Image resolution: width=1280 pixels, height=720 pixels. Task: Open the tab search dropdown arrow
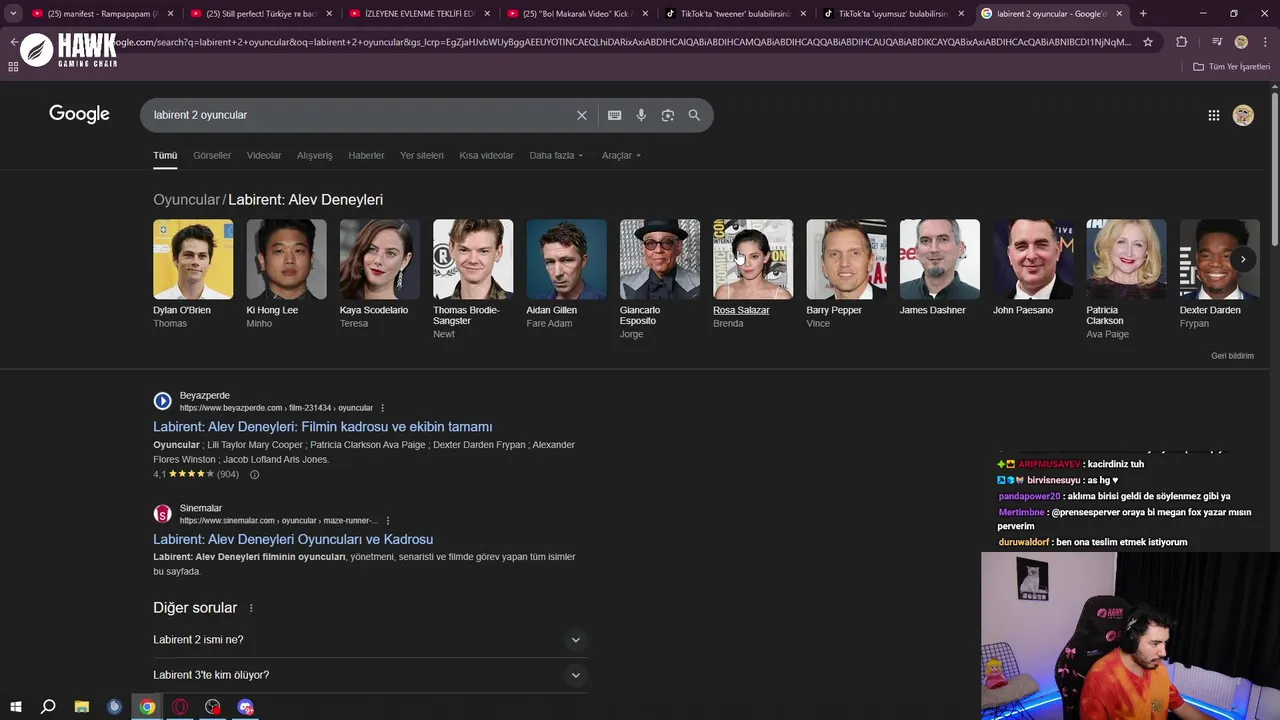tap(13, 14)
